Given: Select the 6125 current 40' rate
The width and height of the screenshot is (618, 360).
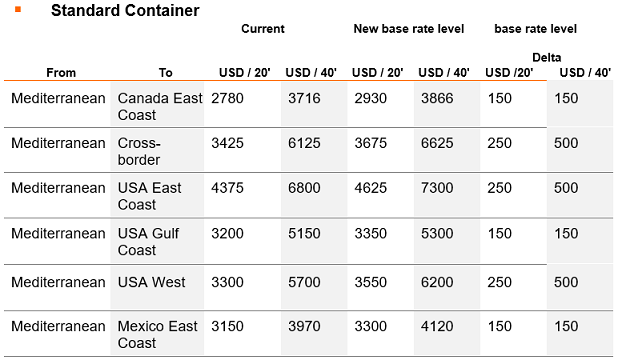Looking at the screenshot, I should coord(304,143).
